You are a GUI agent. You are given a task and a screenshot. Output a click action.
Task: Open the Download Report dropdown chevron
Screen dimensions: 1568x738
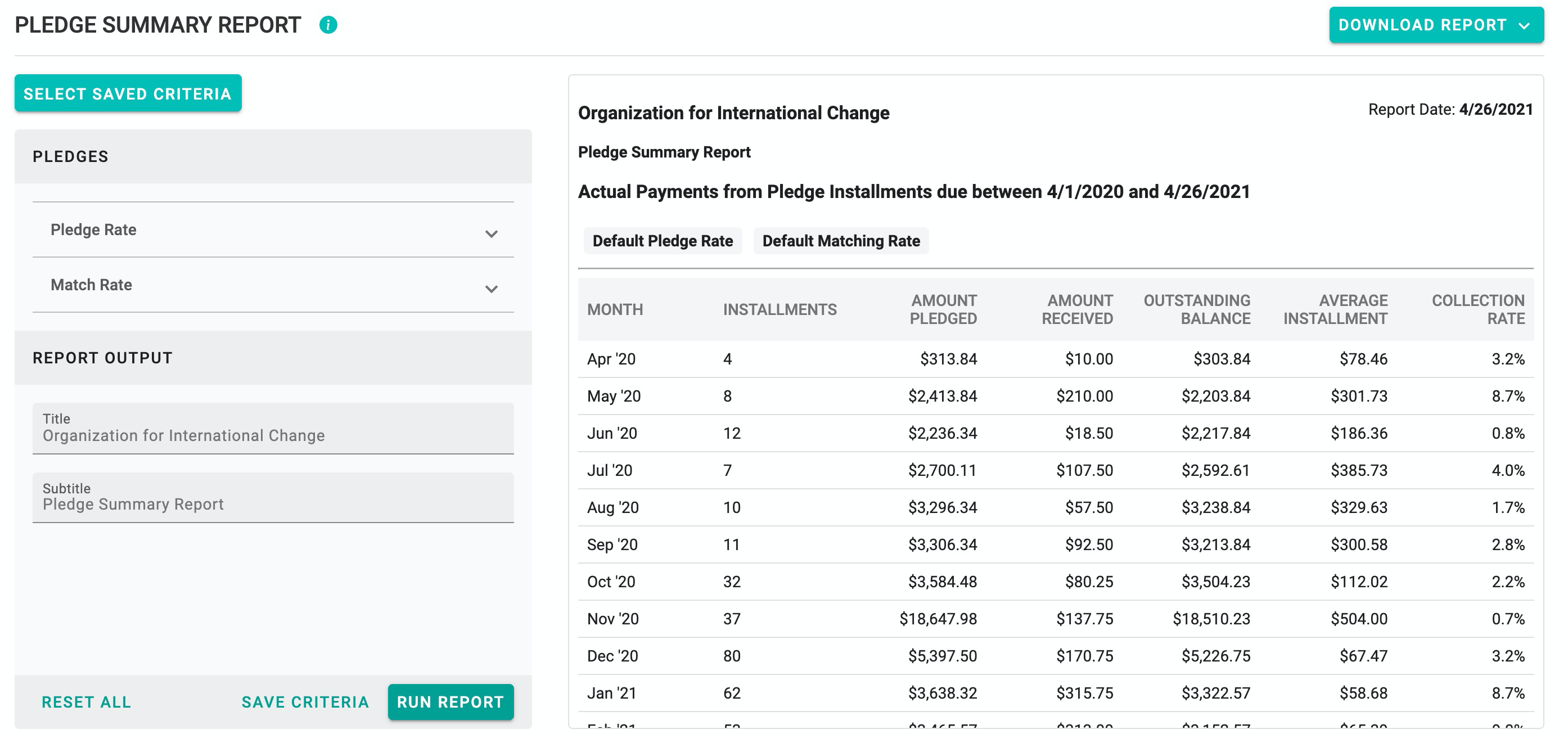pyautogui.click(x=1524, y=25)
